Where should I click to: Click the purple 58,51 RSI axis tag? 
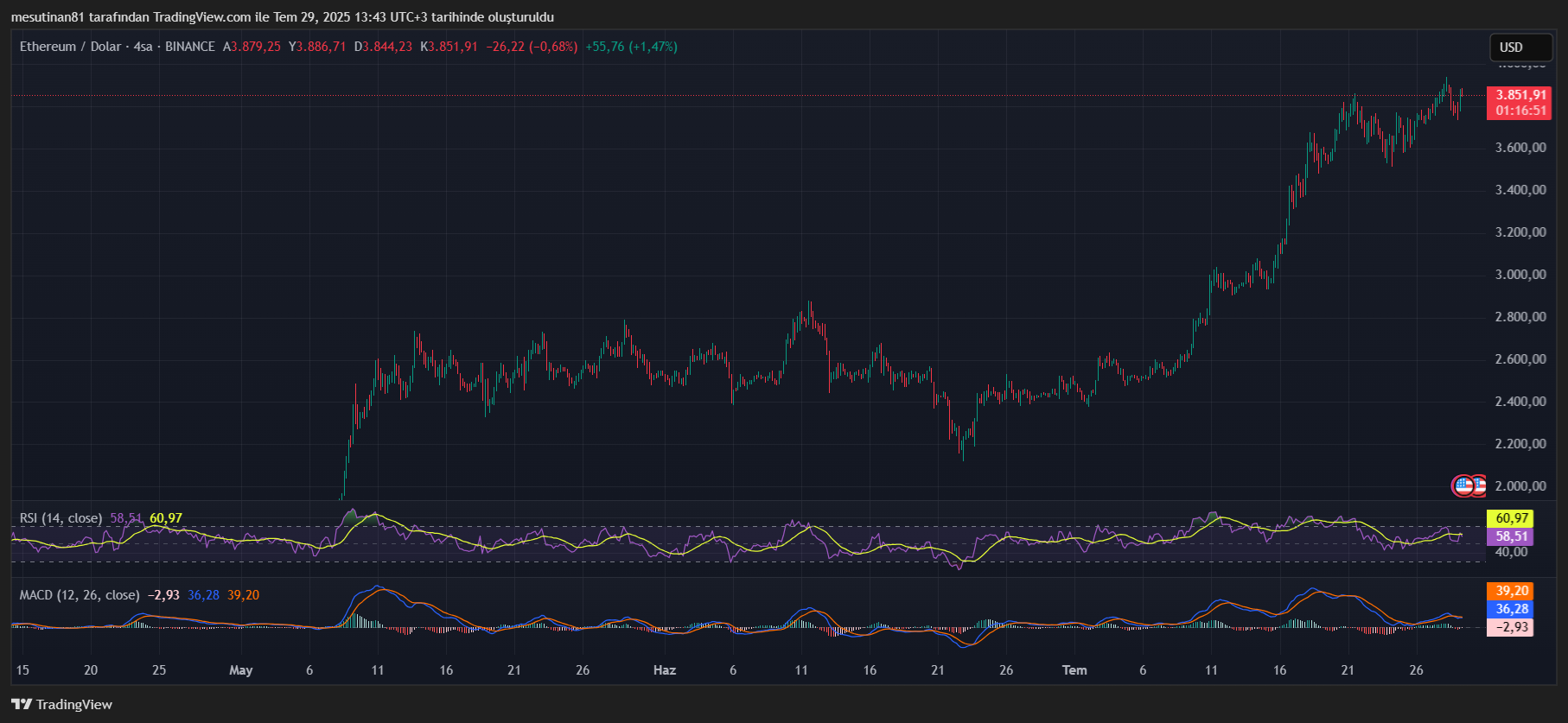point(1510,536)
